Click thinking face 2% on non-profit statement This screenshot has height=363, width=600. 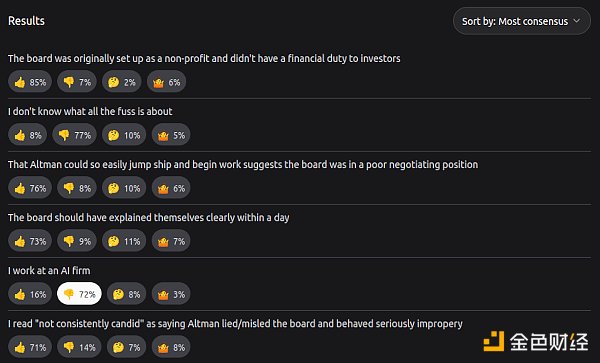(x=122, y=82)
